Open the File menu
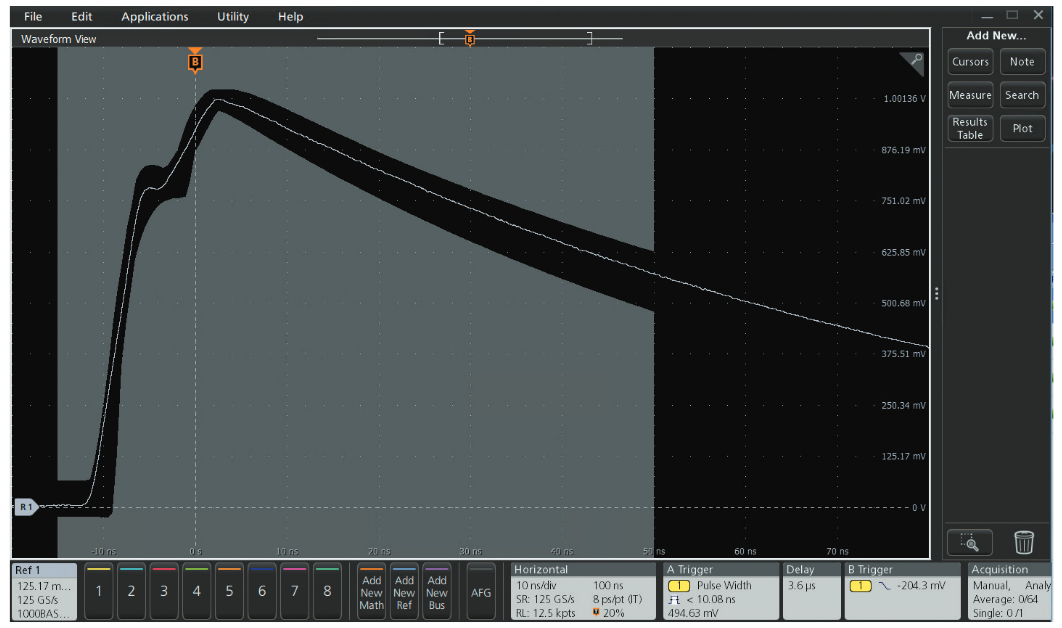 [x=33, y=16]
